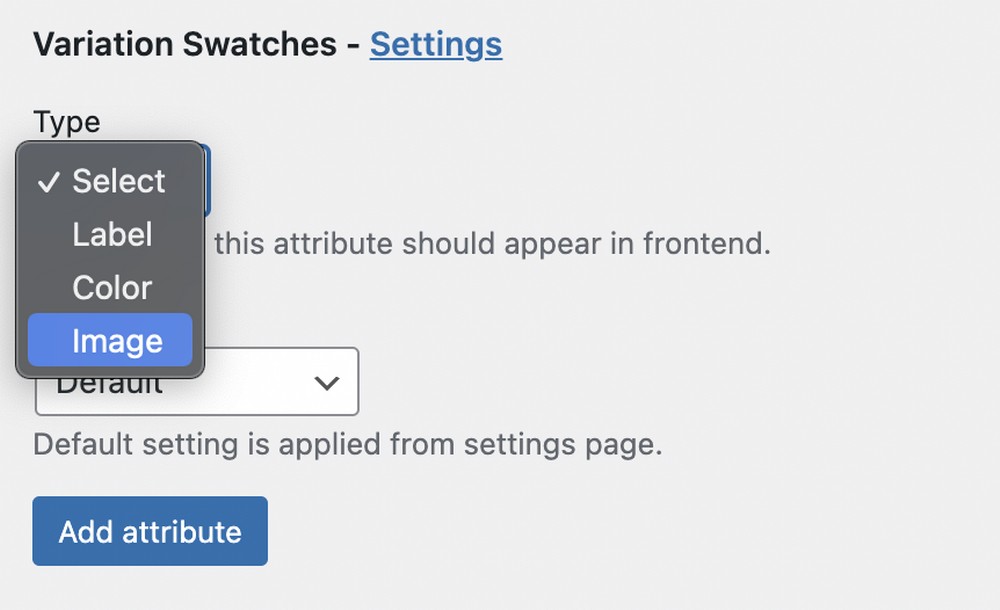
Task: Click the exposed edge of the Type select field
Action: (x=207, y=180)
